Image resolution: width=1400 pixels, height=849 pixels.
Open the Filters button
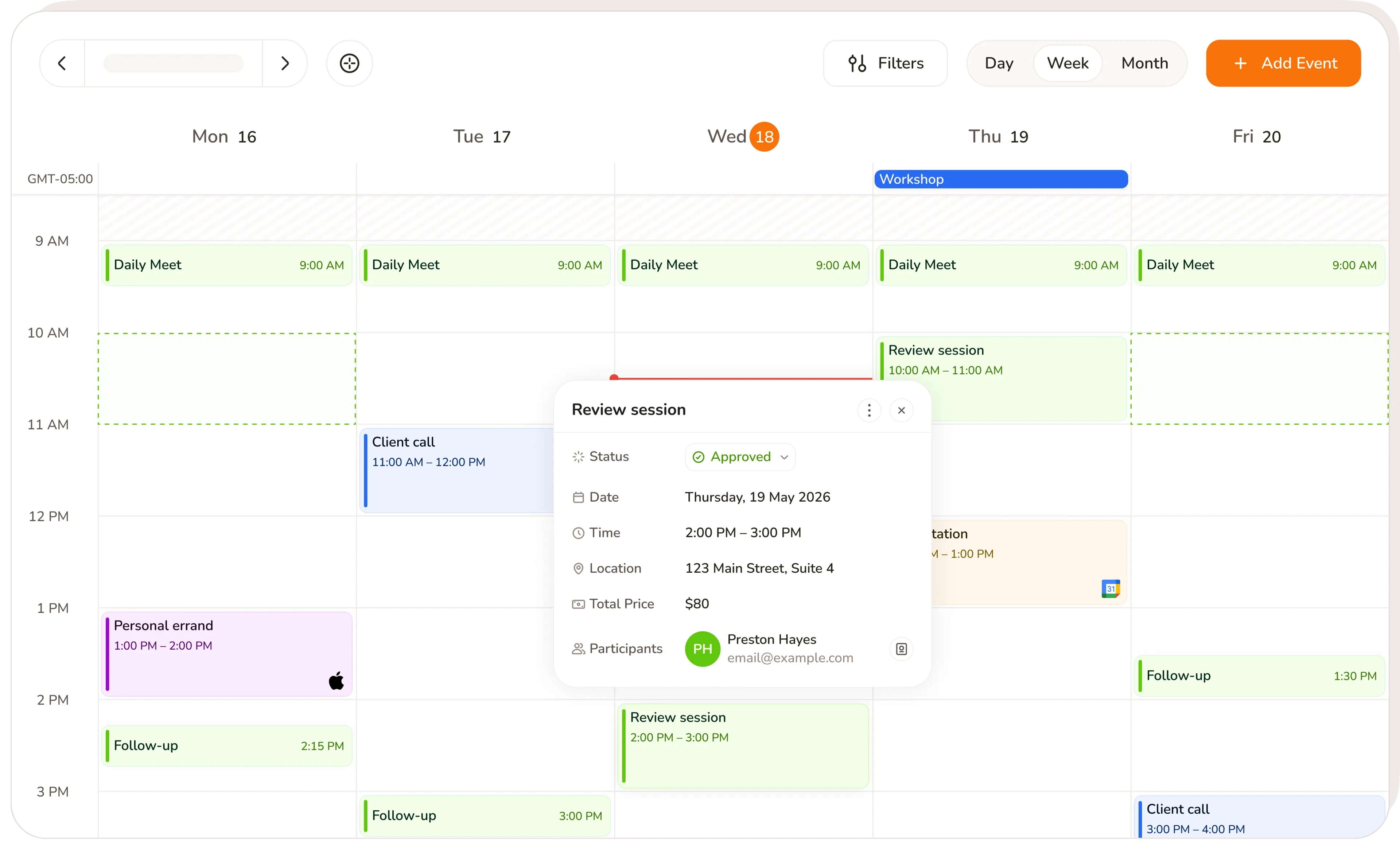[885, 63]
